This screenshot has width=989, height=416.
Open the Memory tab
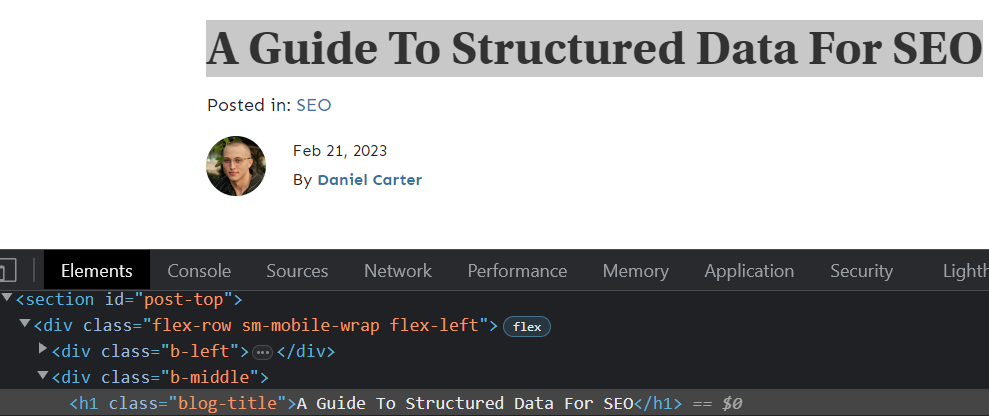pos(635,271)
